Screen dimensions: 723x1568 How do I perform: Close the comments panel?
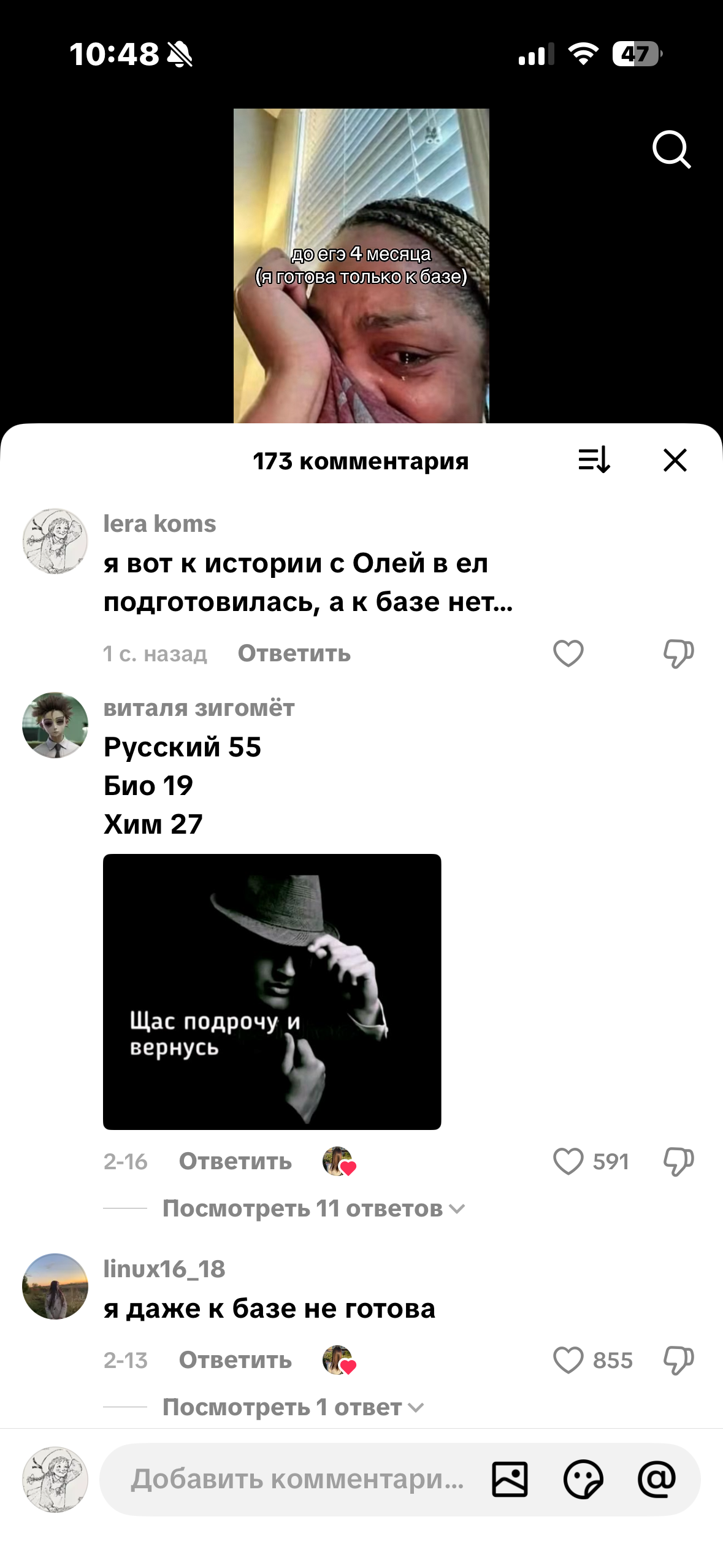click(x=675, y=459)
